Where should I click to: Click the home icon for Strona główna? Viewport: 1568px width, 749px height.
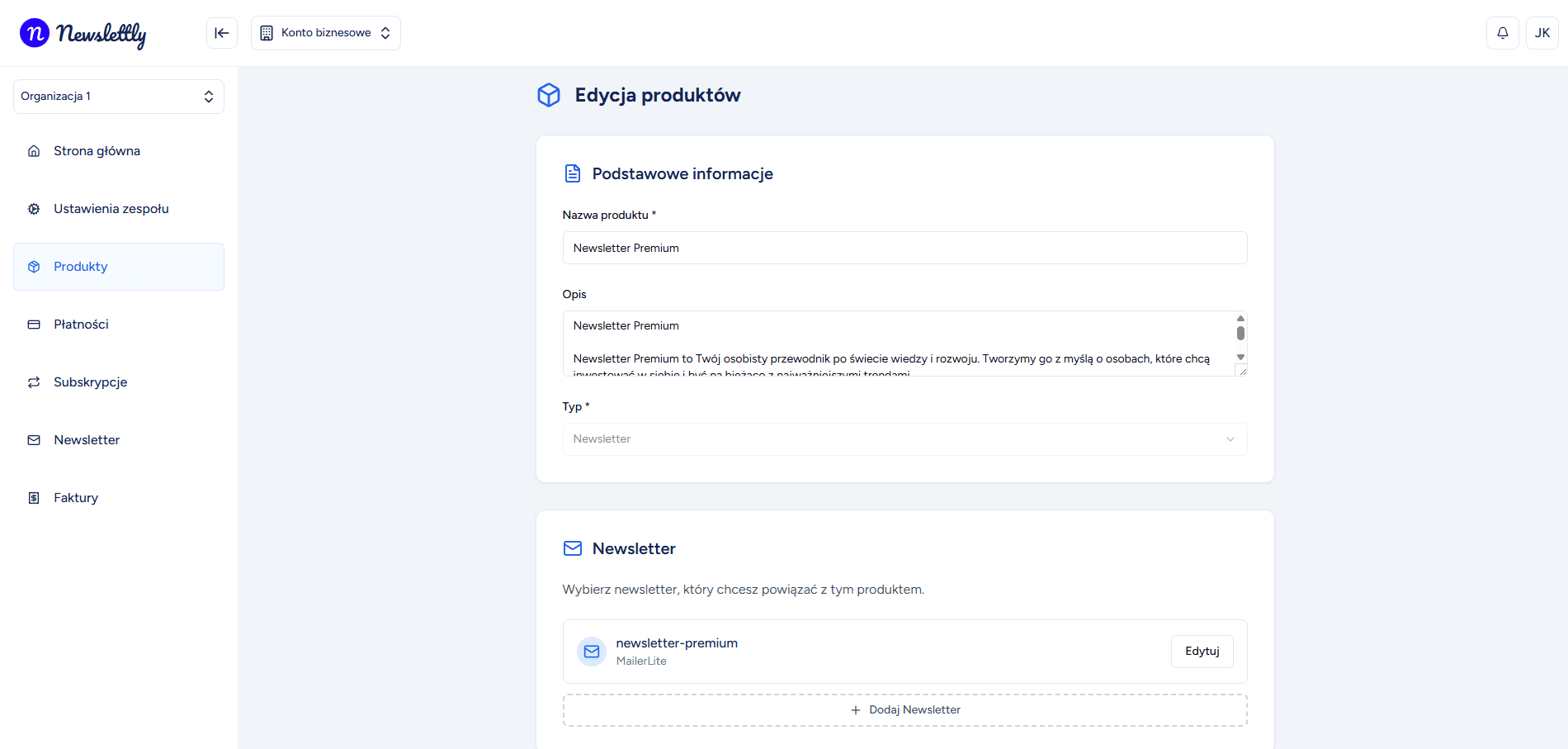pyautogui.click(x=34, y=151)
